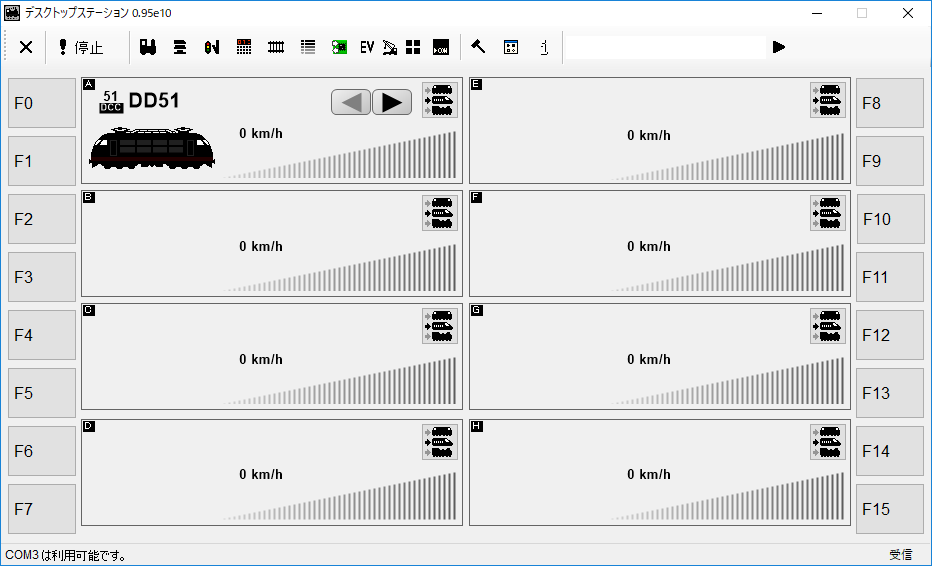This screenshot has width=932, height=566.
Task: Open the signal and turnout accessories icon
Action: 212,47
